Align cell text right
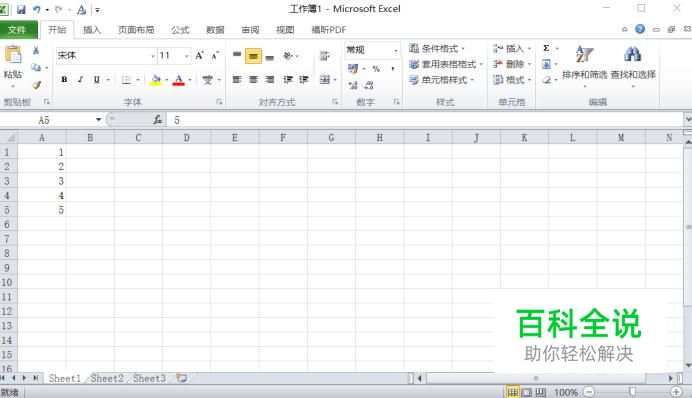The width and height of the screenshot is (692, 398). point(270,80)
